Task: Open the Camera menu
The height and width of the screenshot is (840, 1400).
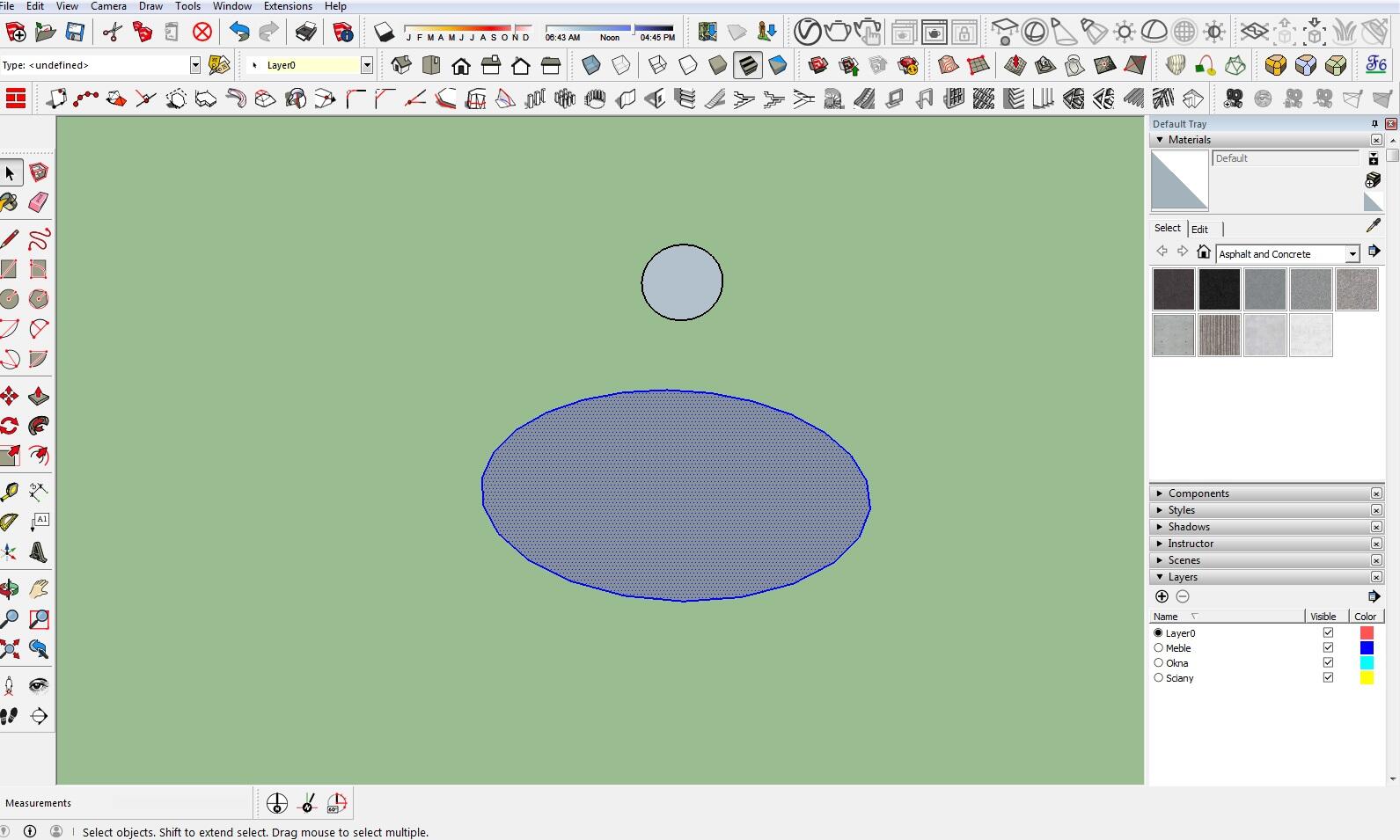Action: click(108, 6)
